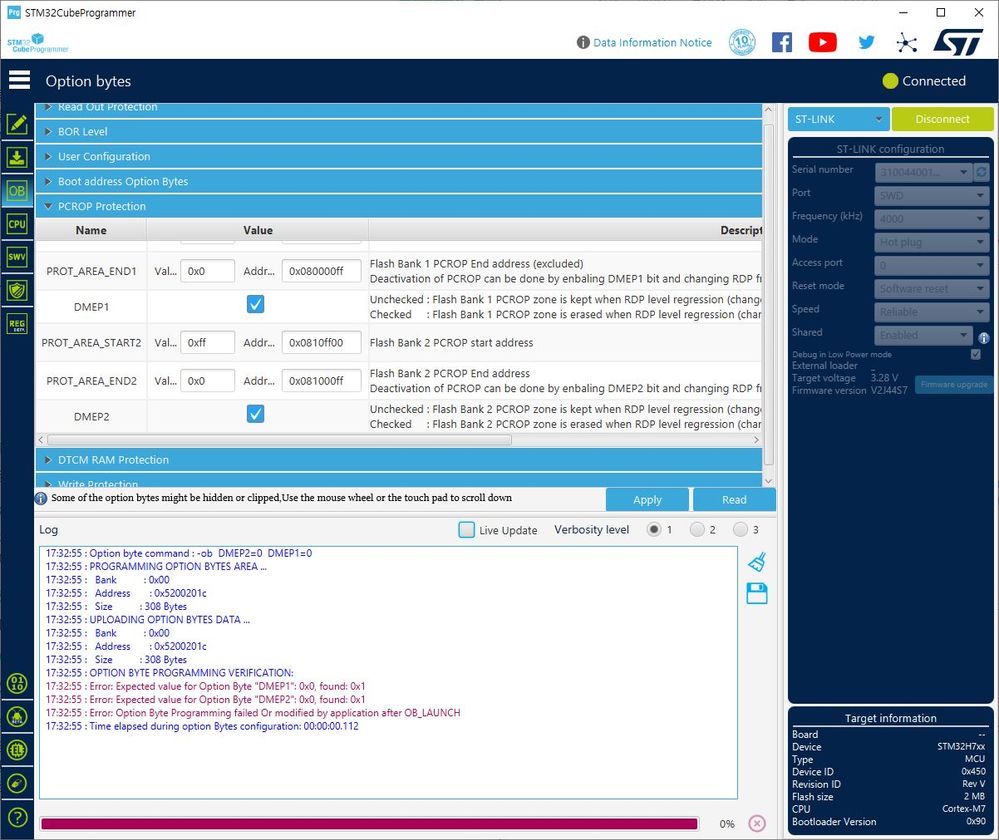Image resolution: width=999 pixels, height=840 pixels.
Task: Click the progress bar at bottom
Action: (370, 824)
